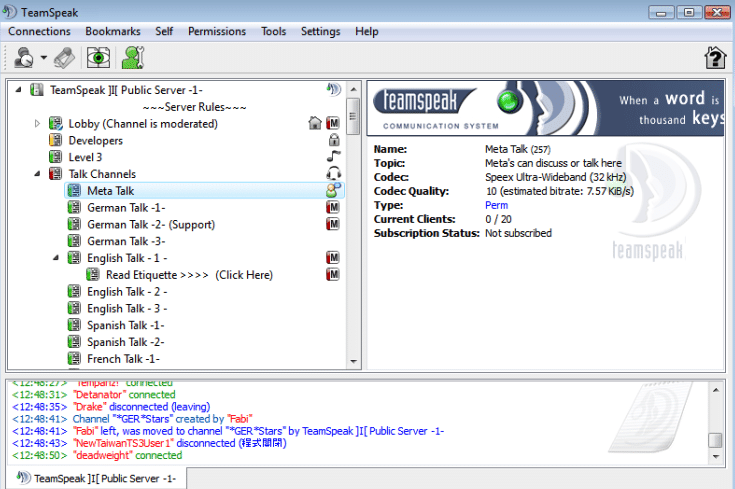Click the padlock icon next to Developers

(334, 141)
